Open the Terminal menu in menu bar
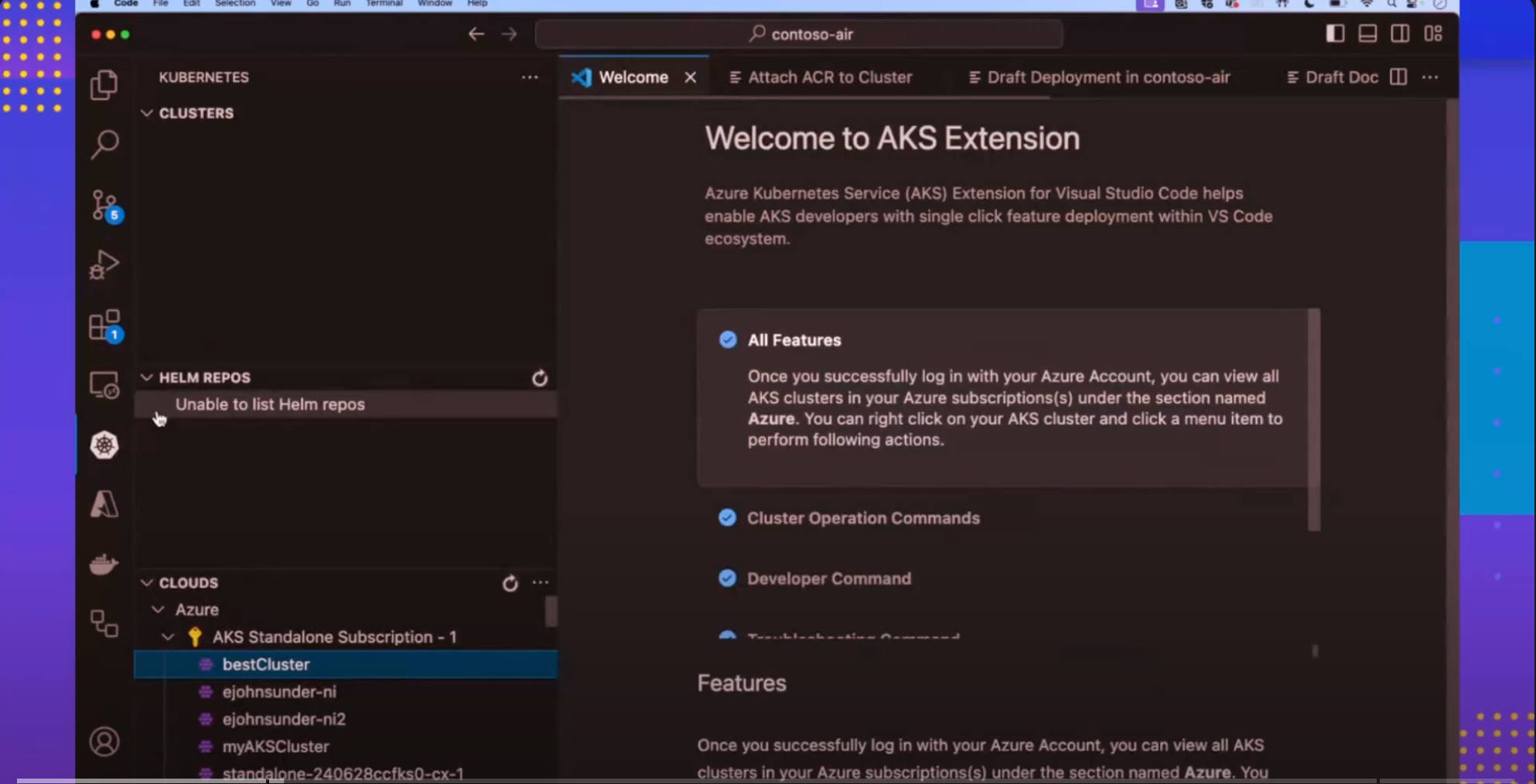 point(384,4)
